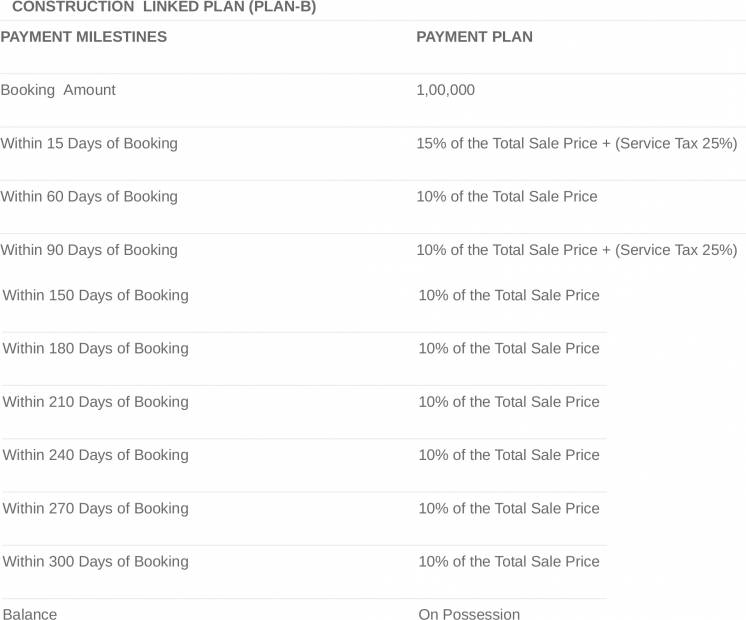Click the Within 90 Days of Booking milestone
The image size is (746, 620).
tap(89, 250)
